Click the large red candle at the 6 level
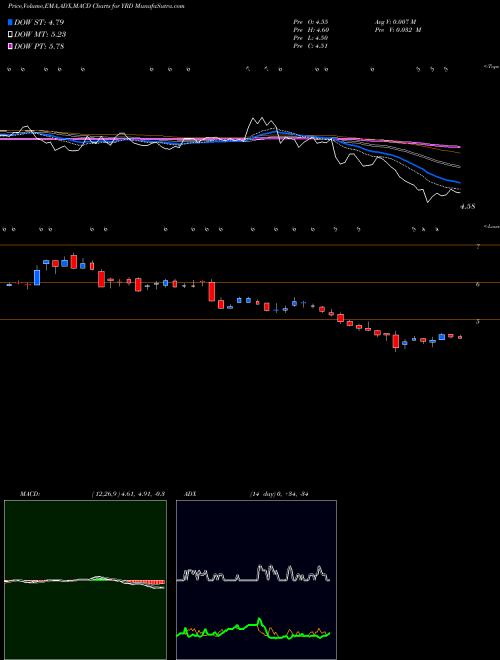Viewport: 500px width, 660px height. pyautogui.click(x=212, y=291)
